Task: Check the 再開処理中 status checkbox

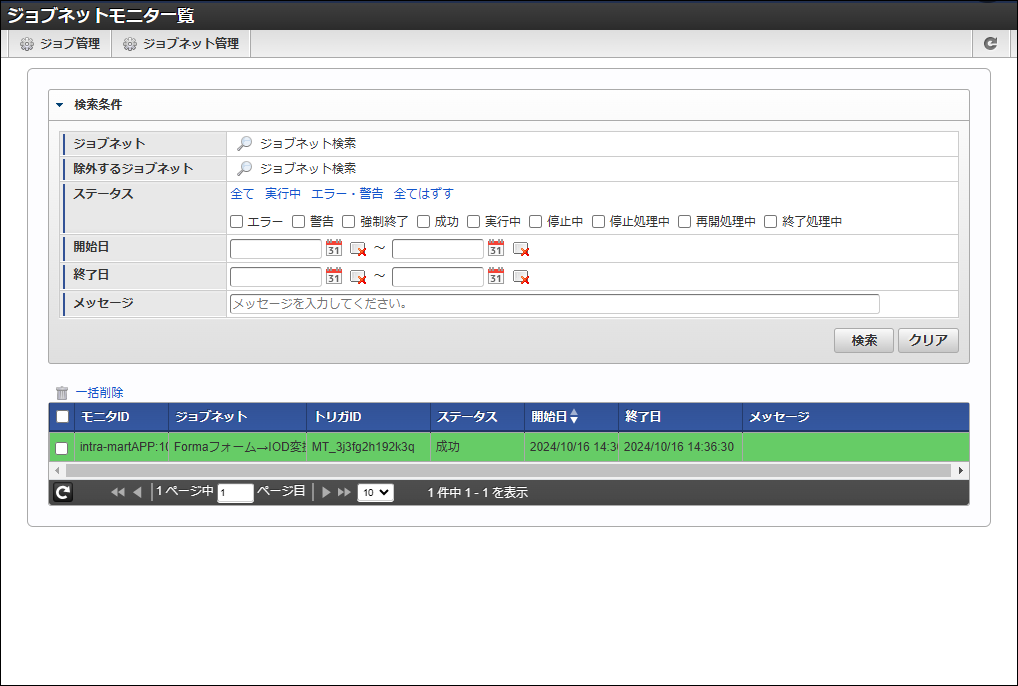Action: click(684, 222)
